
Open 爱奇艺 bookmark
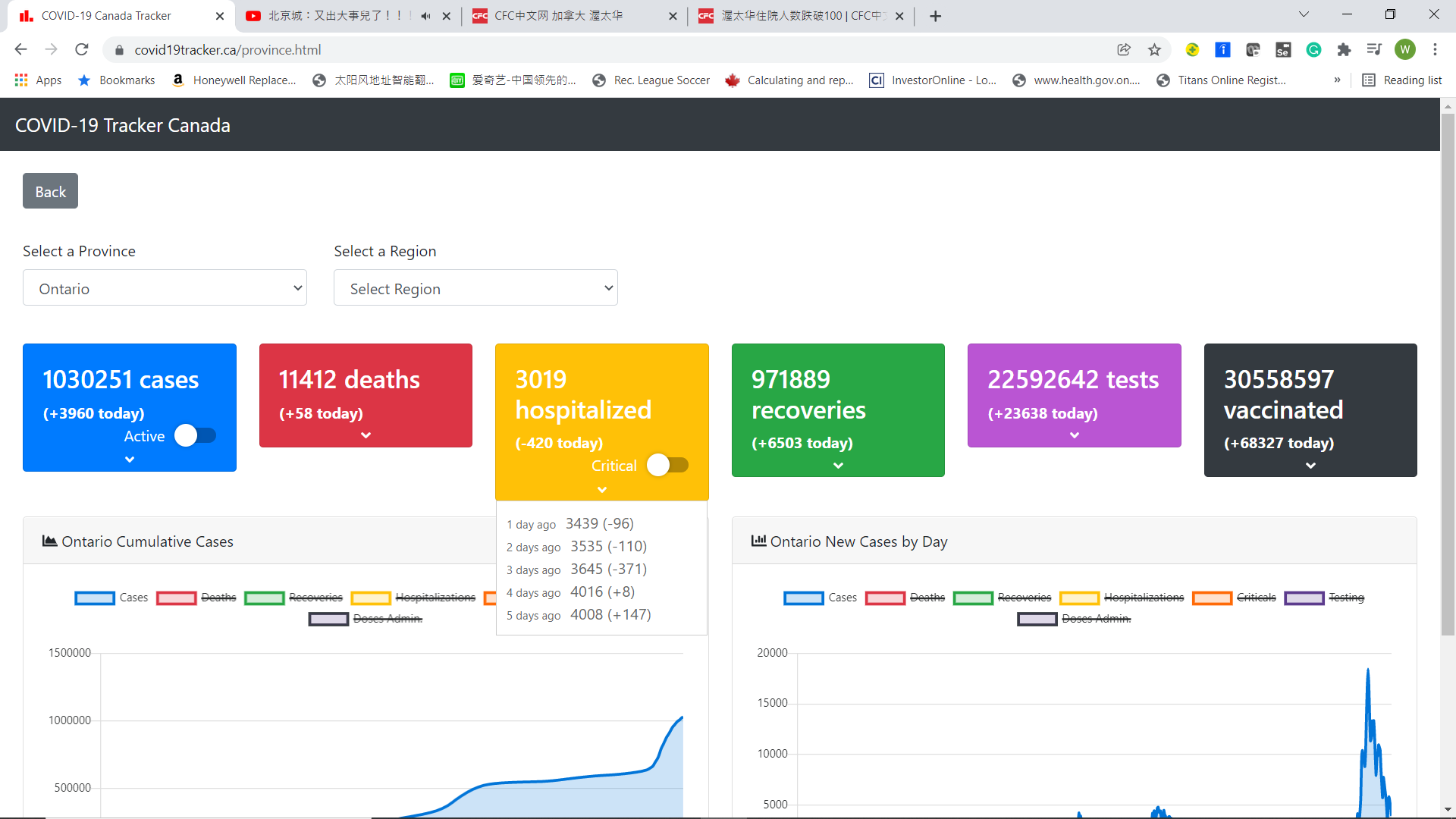click(x=513, y=80)
